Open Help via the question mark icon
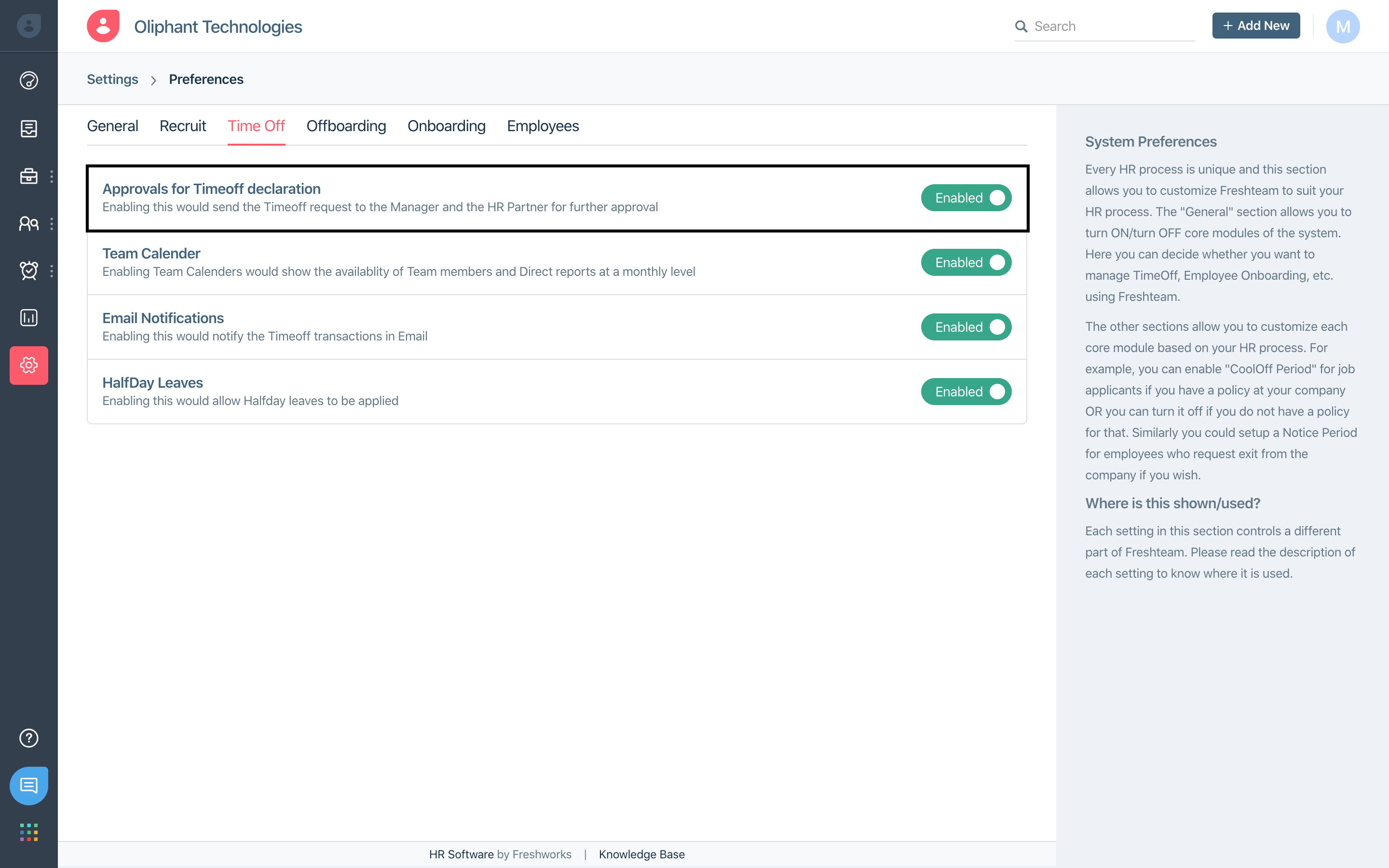The height and width of the screenshot is (868, 1389). (x=29, y=738)
